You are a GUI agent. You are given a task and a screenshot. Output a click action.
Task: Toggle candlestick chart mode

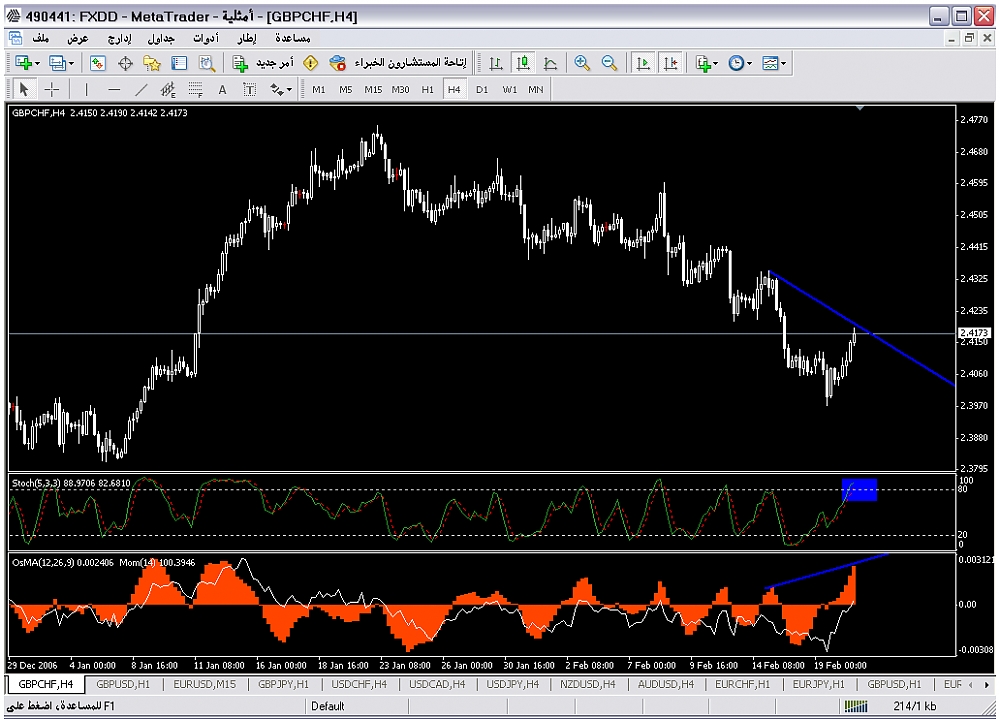click(x=522, y=63)
